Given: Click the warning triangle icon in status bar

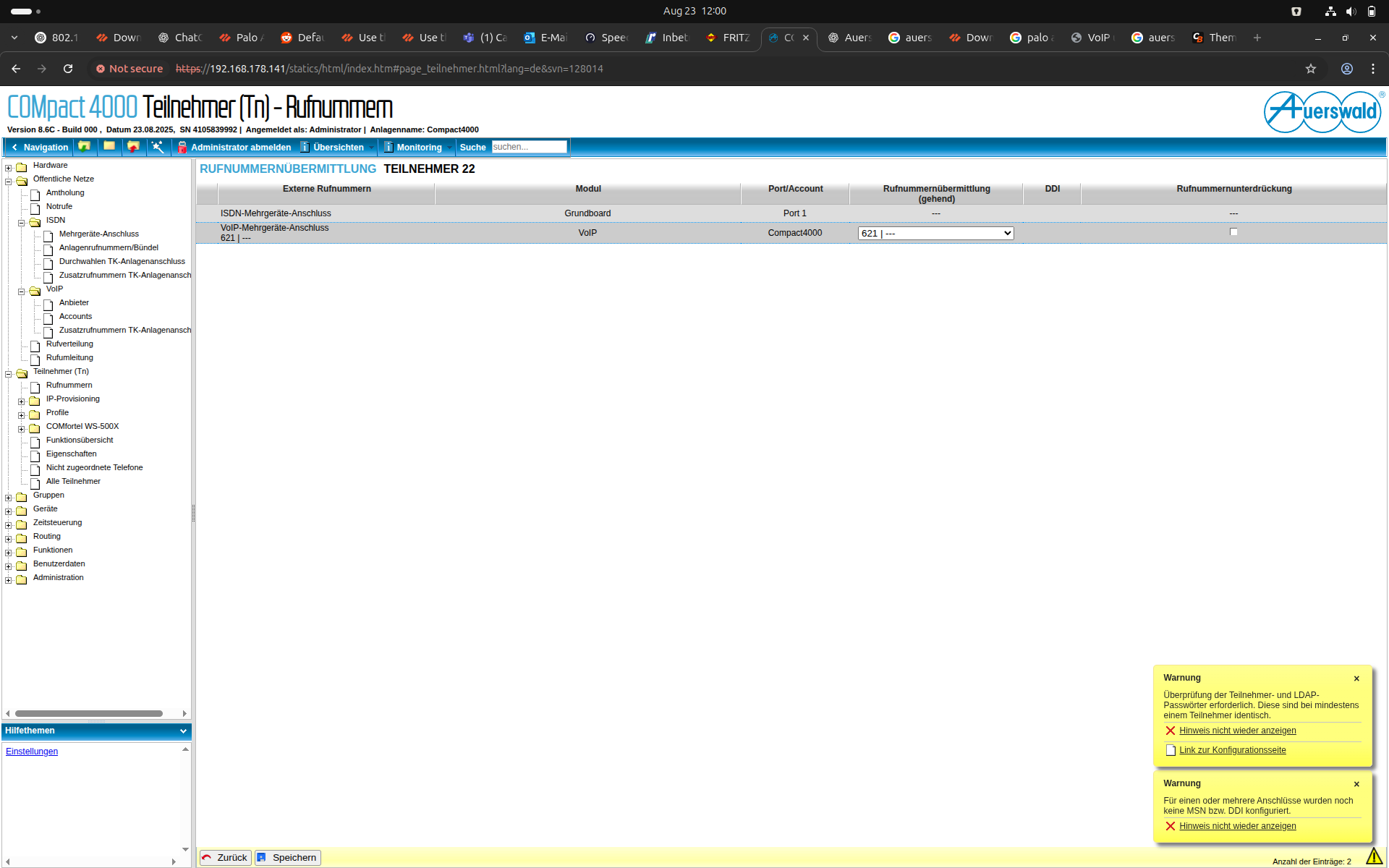Looking at the screenshot, I should [x=1374, y=856].
